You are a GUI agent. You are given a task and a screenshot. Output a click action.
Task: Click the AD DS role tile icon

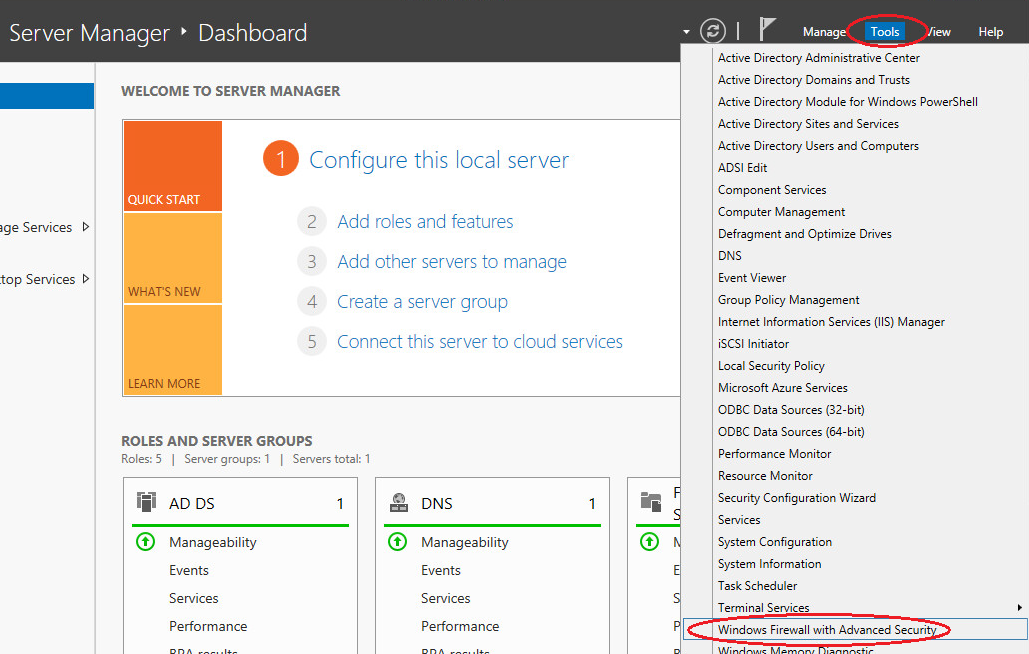tap(144, 503)
